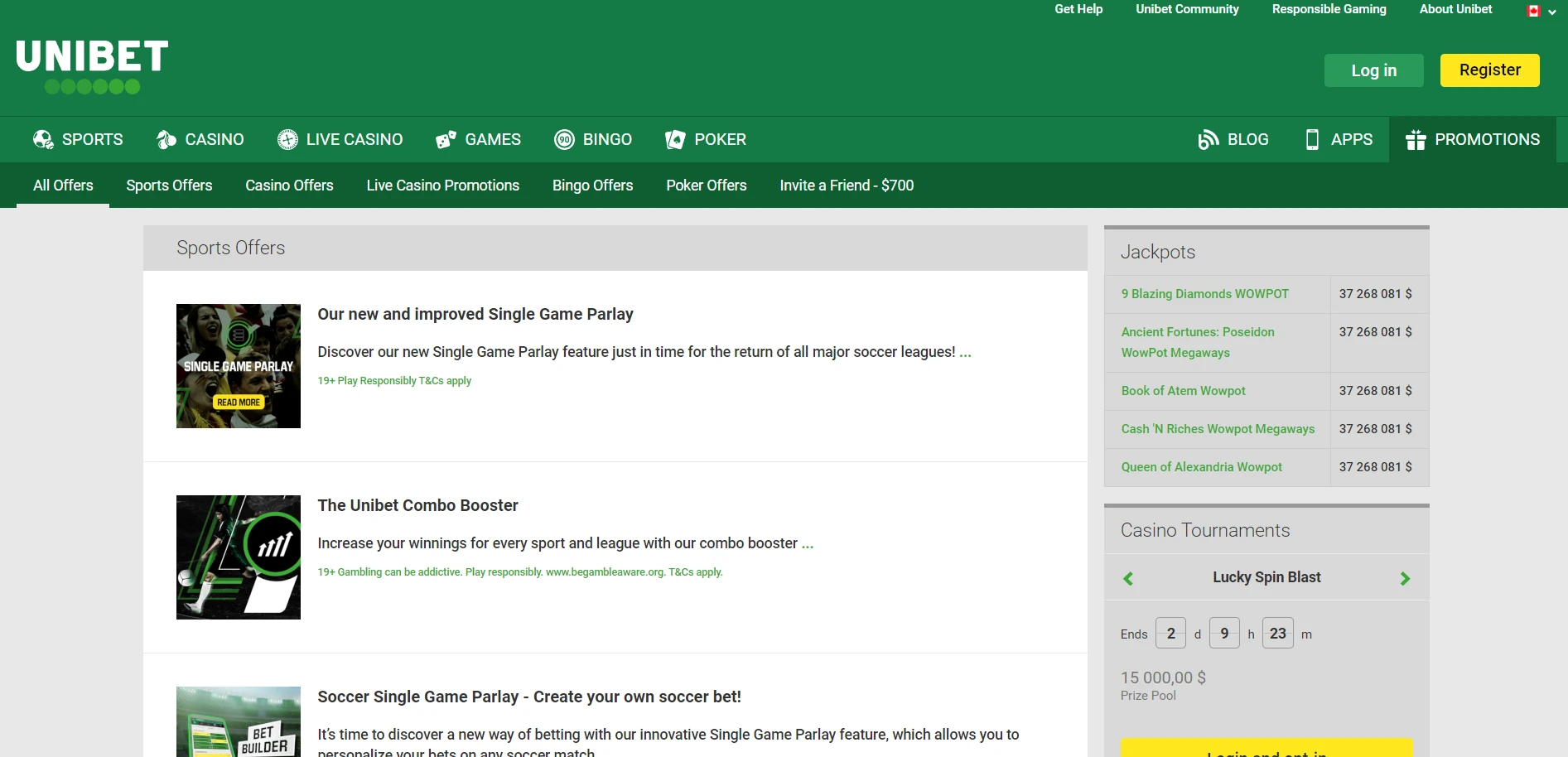Open the Unibet Community link
The image size is (1568, 757).
tap(1187, 9)
